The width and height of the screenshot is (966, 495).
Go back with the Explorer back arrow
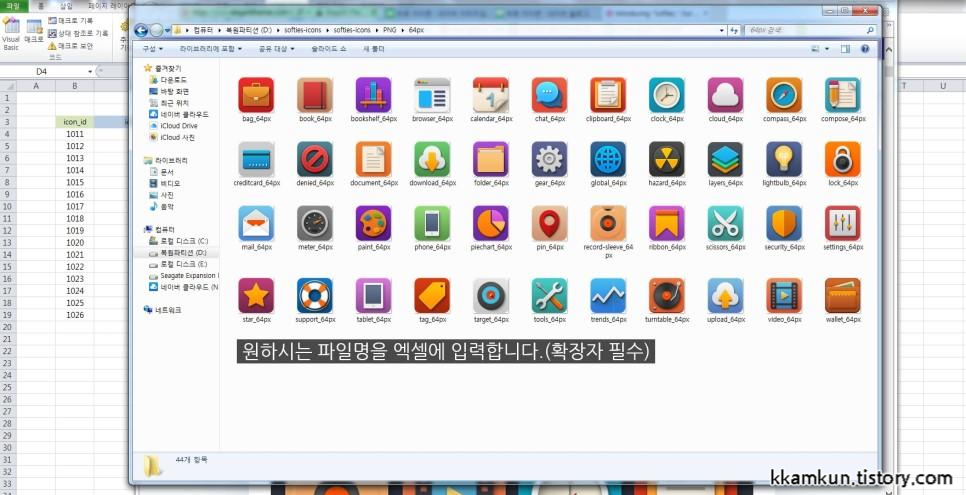coord(140,30)
